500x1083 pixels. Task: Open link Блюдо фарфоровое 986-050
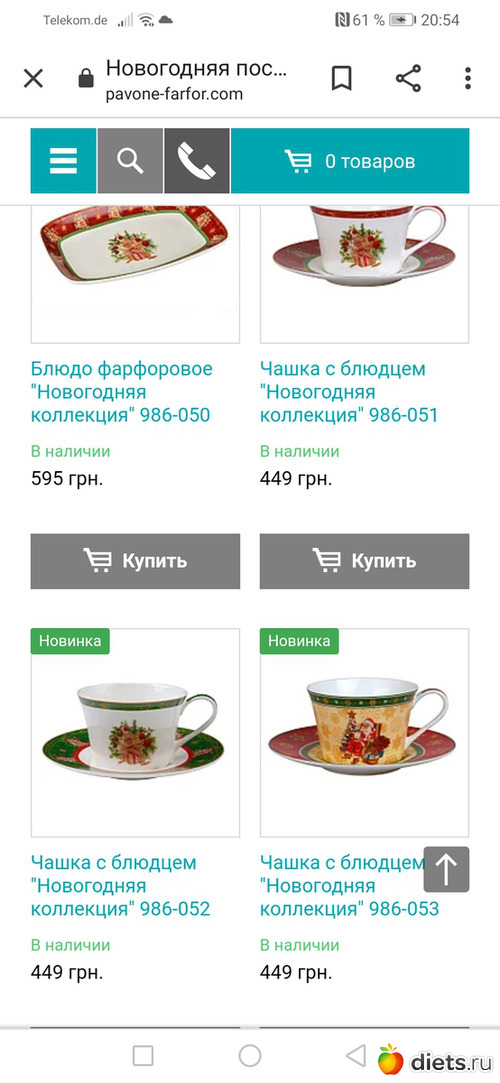pos(122,392)
